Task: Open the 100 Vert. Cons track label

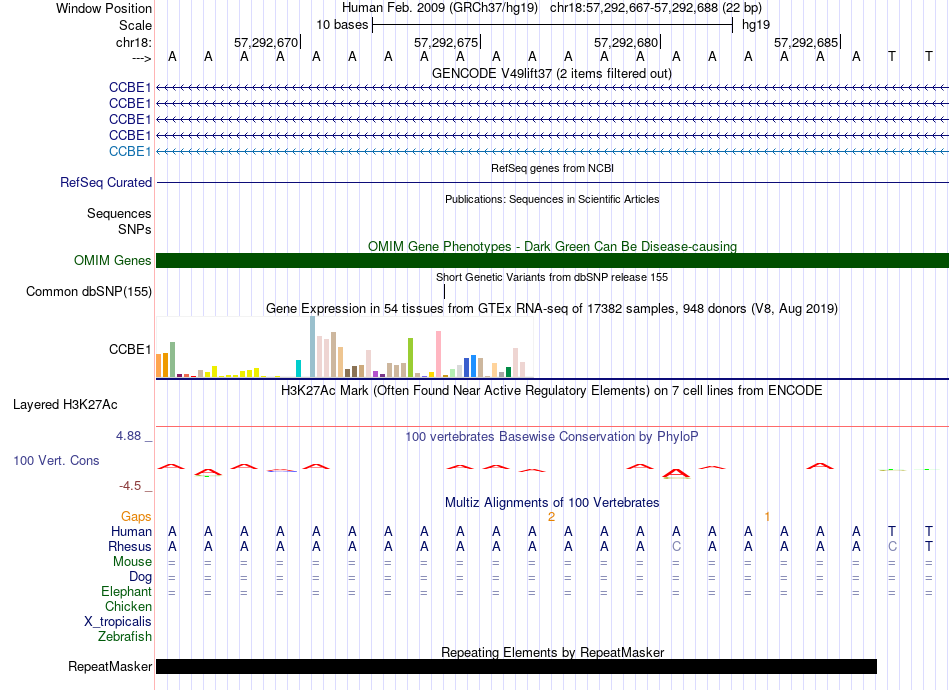Action: pos(56,460)
